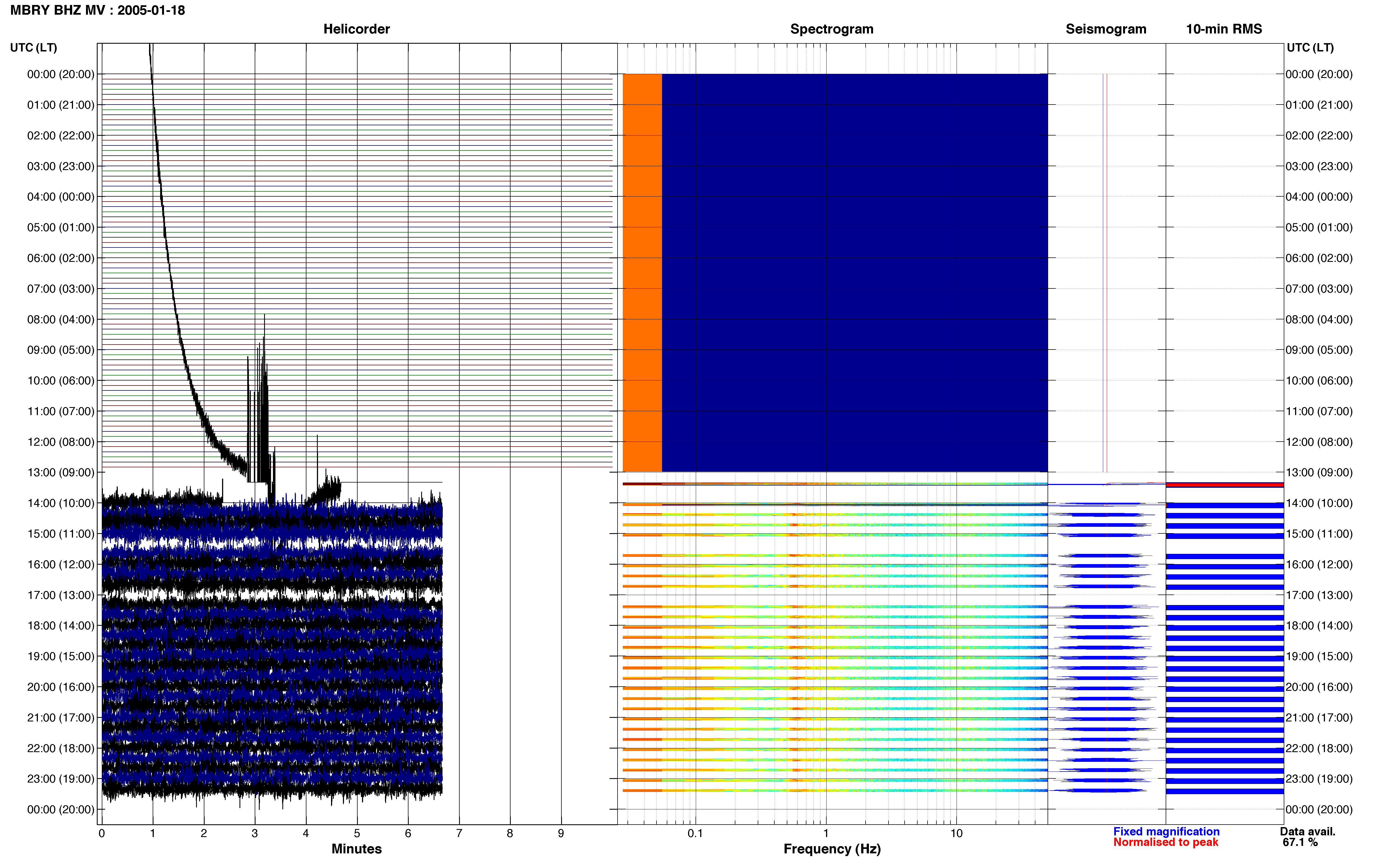Click the 'Fixed magnification' legend text
Viewport: 1388px width, 868px height.
click(x=1166, y=831)
